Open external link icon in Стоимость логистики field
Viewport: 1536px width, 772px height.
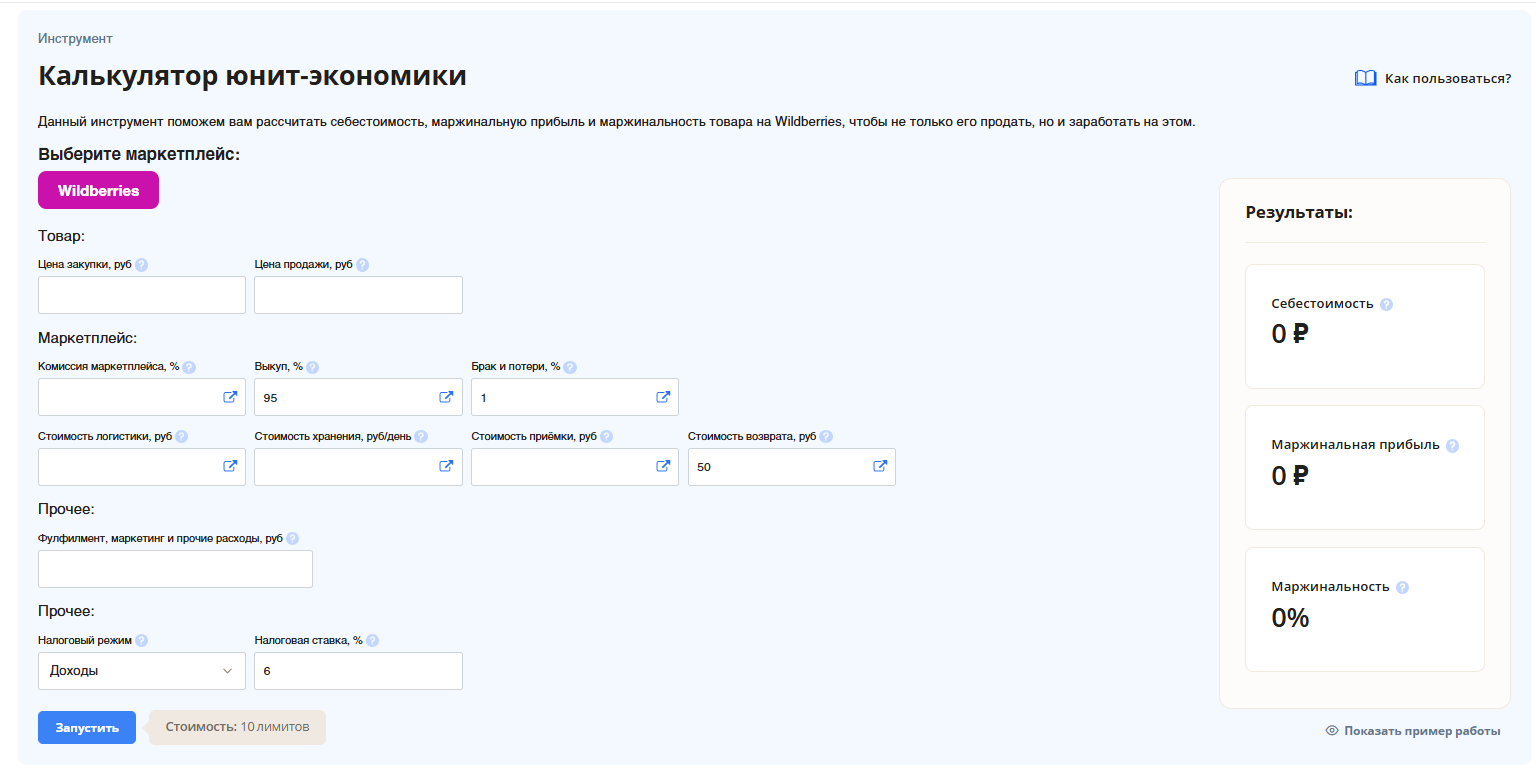[230, 466]
